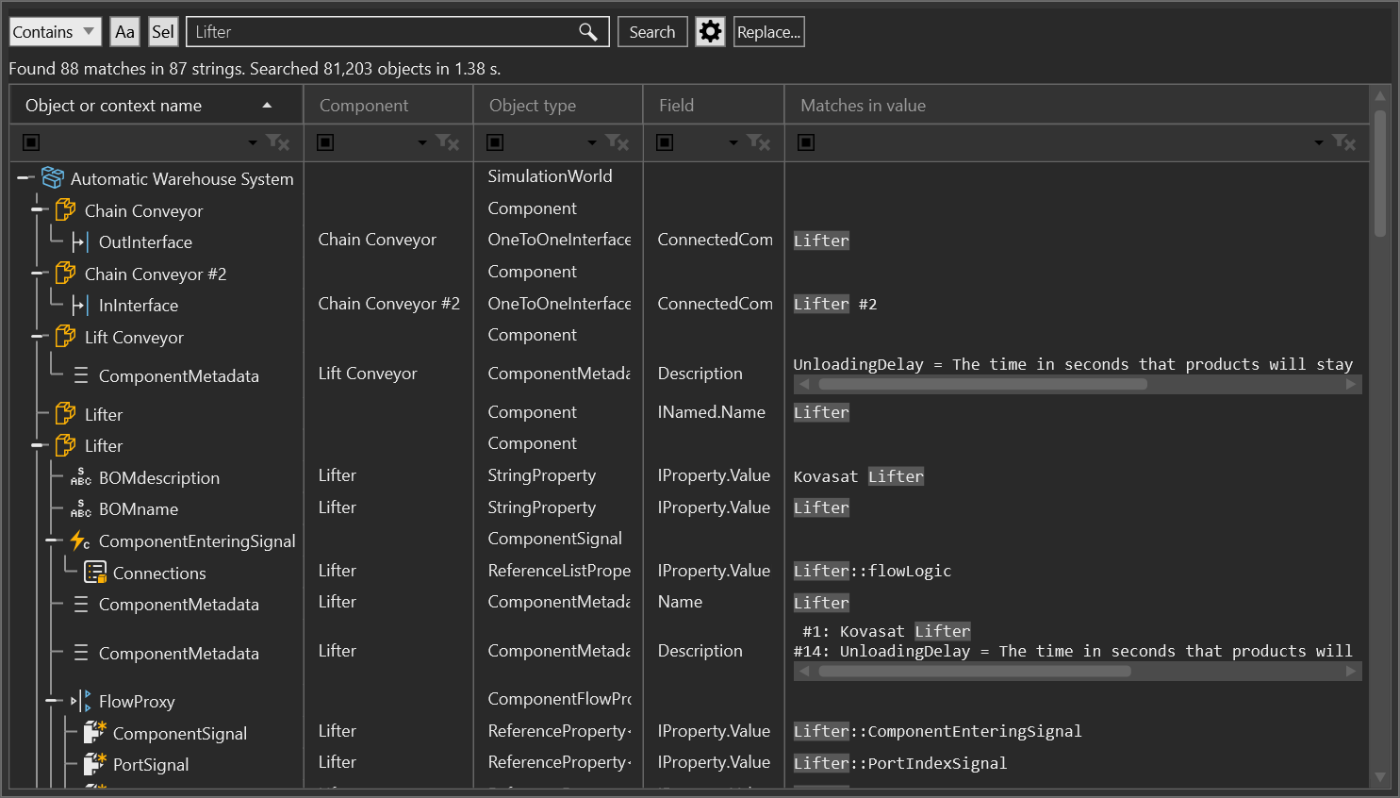Click the magnifier icon in the search field
Image resolution: width=1400 pixels, height=798 pixels.
pyautogui.click(x=588, y=32)
